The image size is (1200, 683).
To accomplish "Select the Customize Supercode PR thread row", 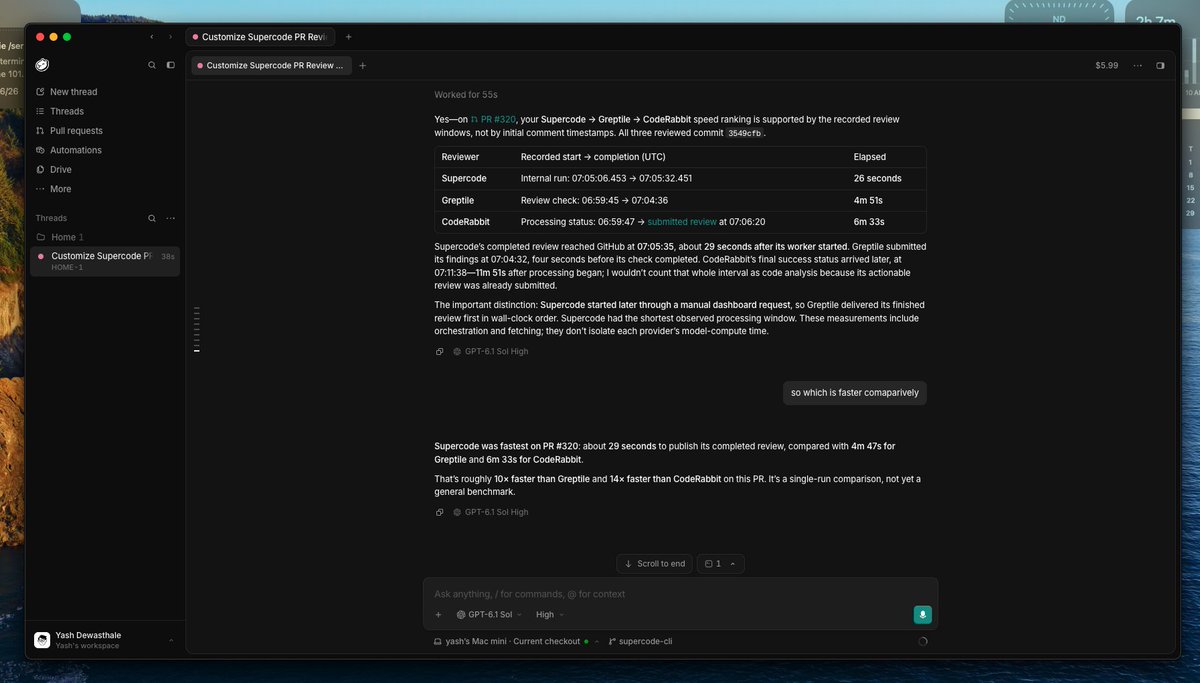I will [105, 261].
